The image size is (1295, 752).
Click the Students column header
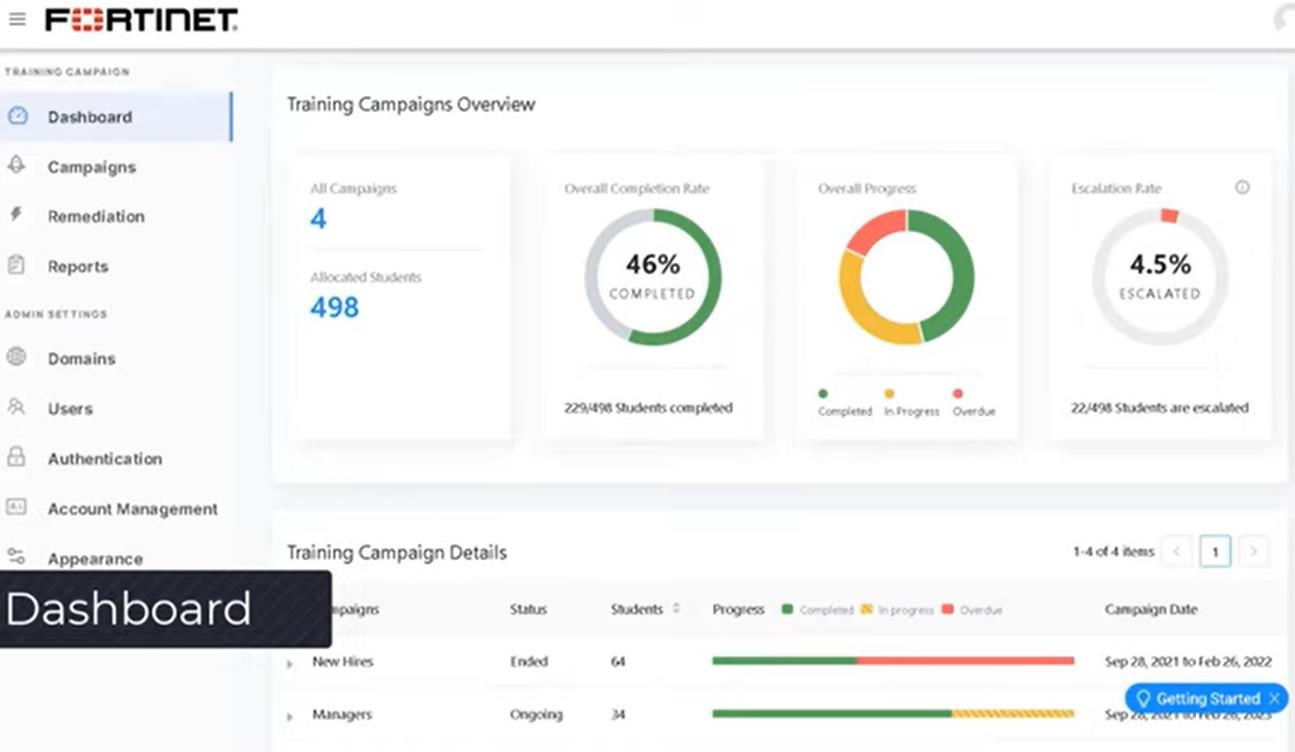(x=637, y=609)
